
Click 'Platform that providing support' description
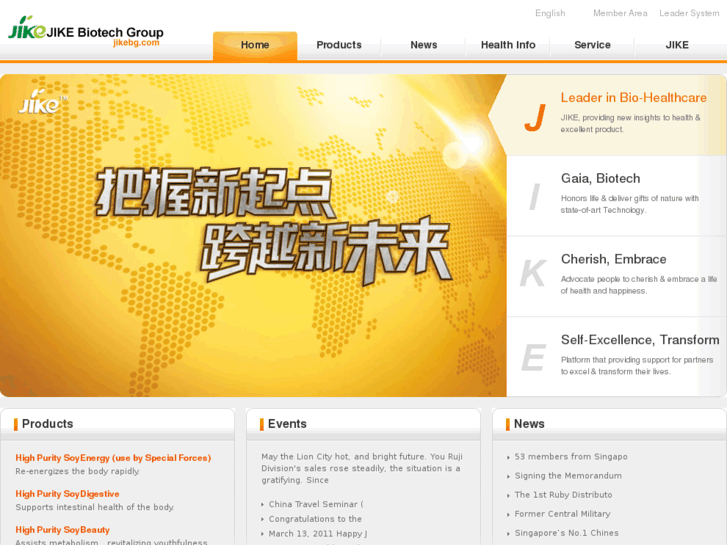pyautogui.click(x=637, y=365)
